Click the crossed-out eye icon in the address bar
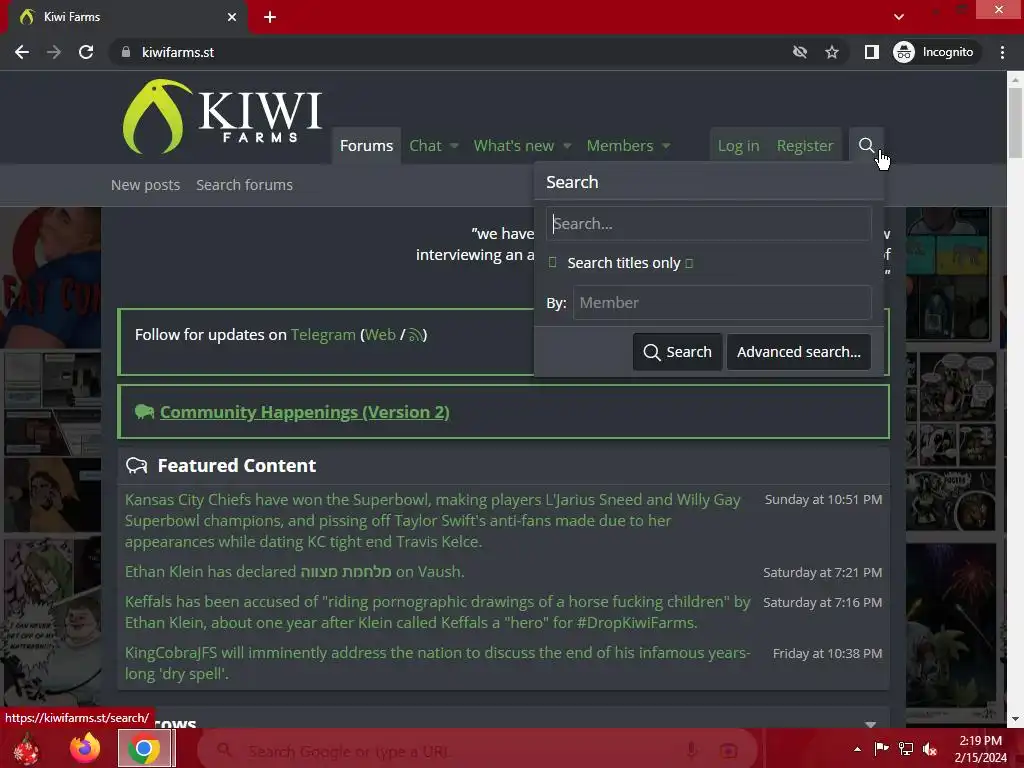Screen dimensions: 1024x768 coord(799,52)
